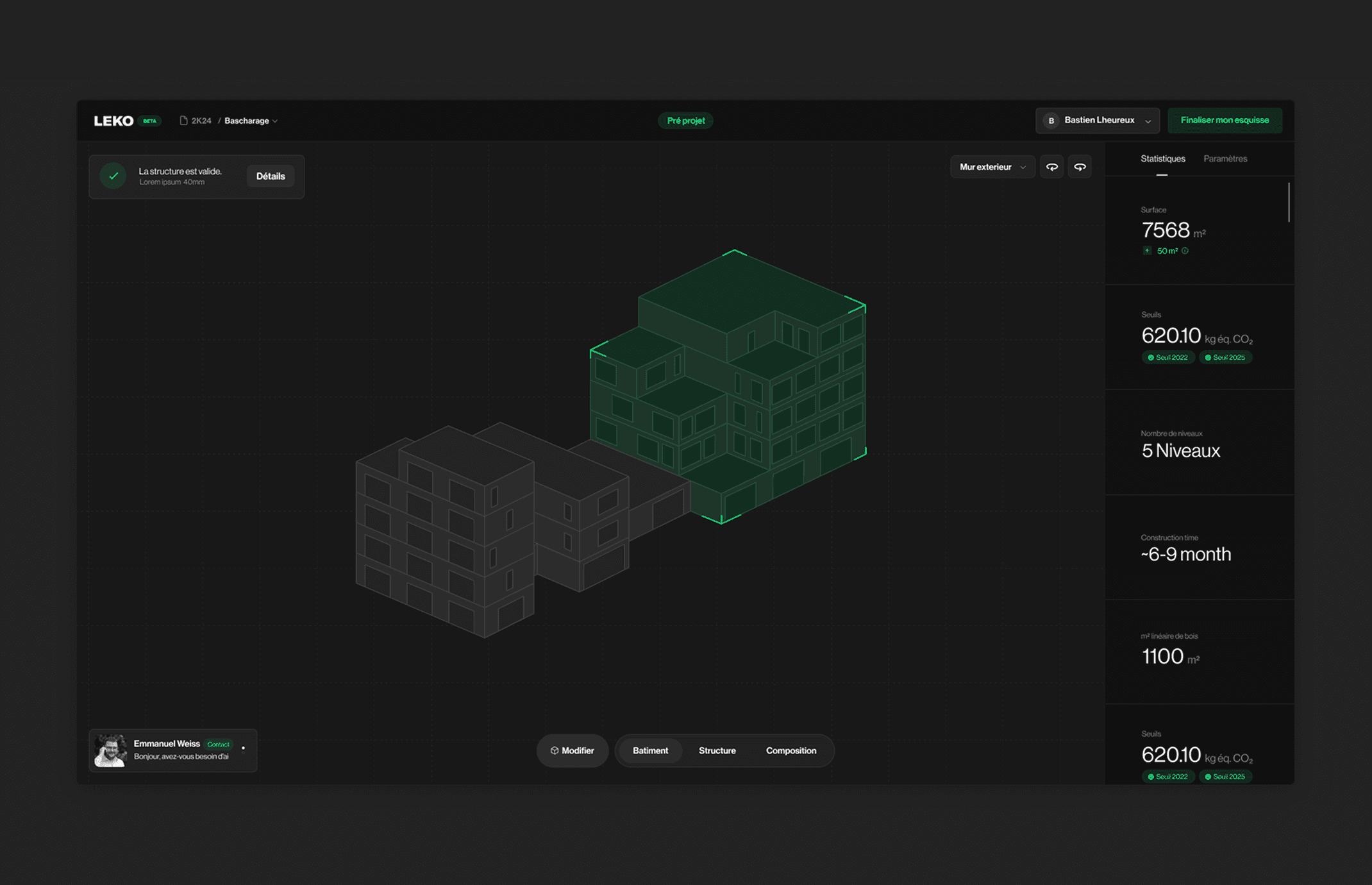This screenshot has width=1372, height=885.
Task: Switch to the Paramètres tab
Action: pos(1225,158)
